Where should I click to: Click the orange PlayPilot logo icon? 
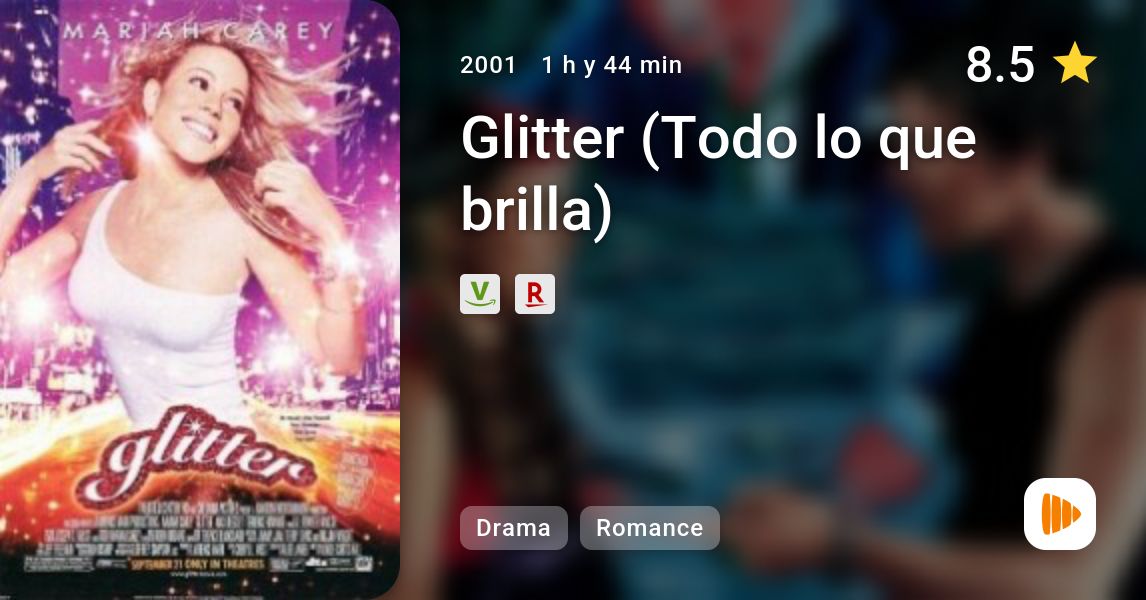[x=1060, y=514]
